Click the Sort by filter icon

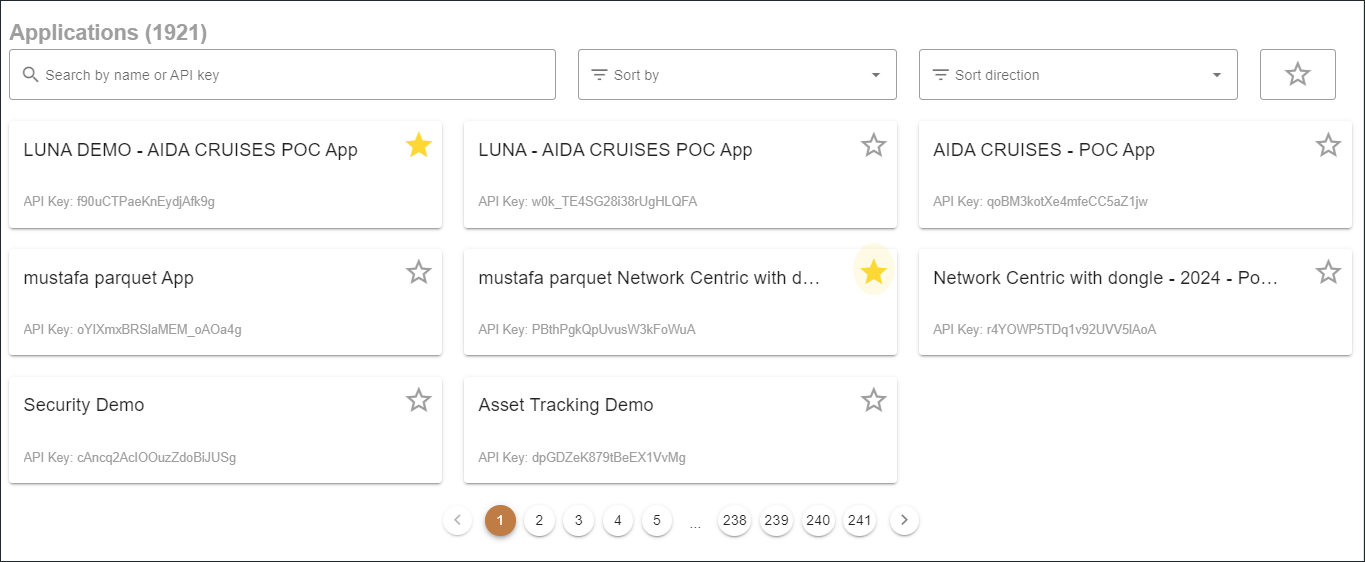point(599,75)
